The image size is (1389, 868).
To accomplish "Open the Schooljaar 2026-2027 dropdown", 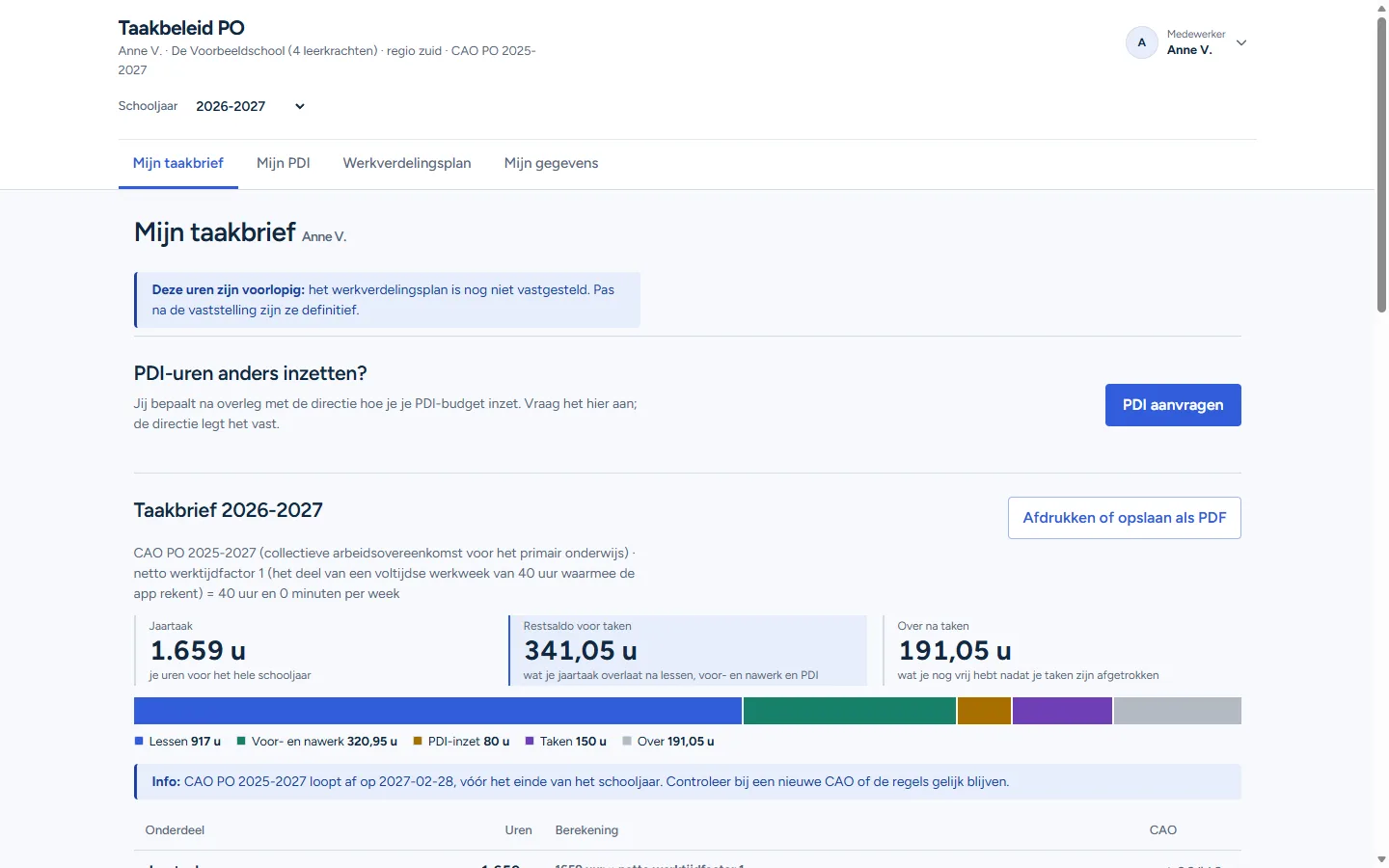I will pos(251,106).
